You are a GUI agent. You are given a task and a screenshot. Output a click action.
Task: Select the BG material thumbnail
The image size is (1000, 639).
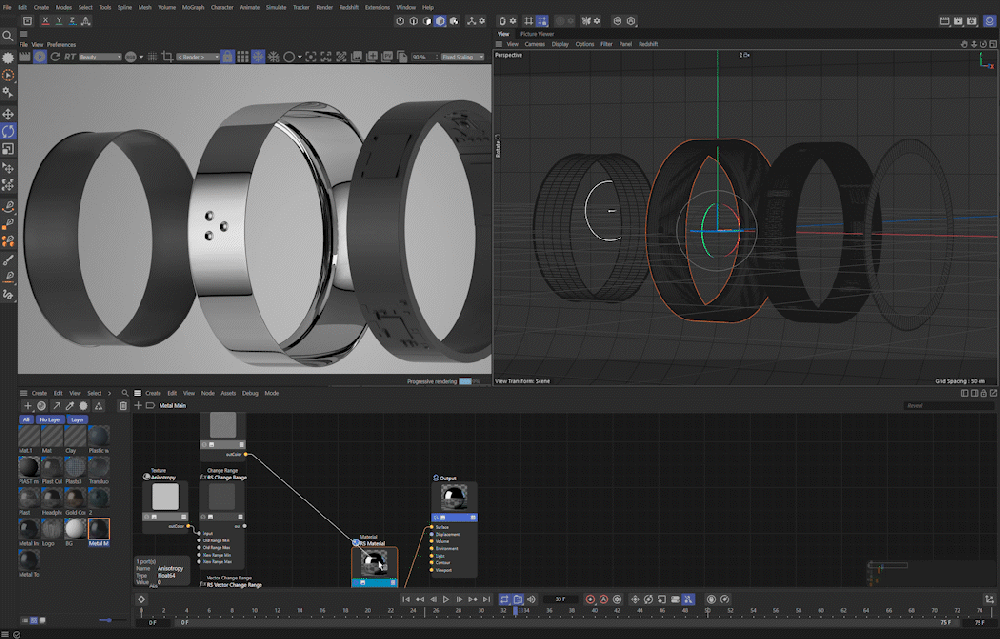(76, 527)
